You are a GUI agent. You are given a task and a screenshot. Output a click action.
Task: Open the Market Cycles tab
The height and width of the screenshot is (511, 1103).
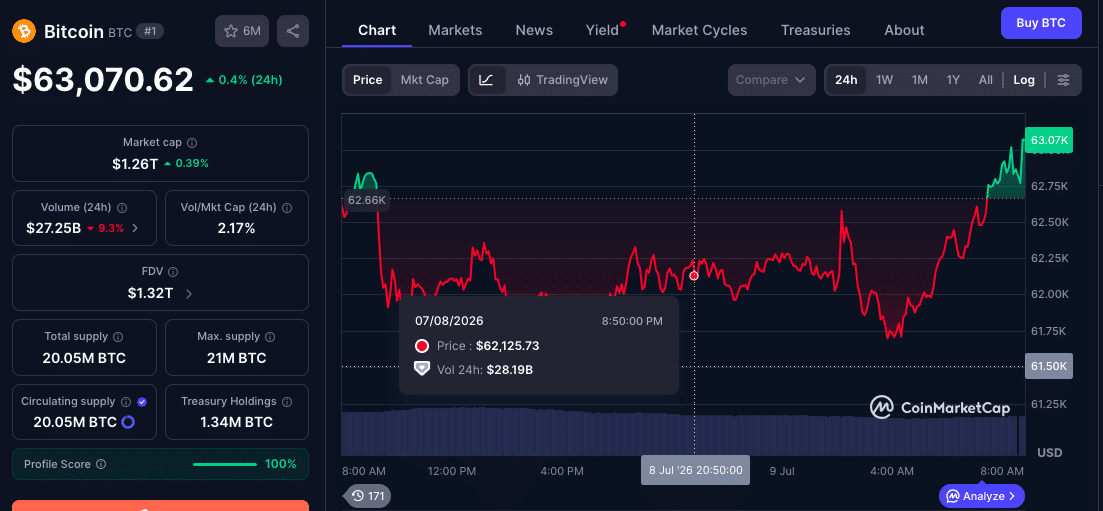pyautogui.click(x=699, y=30)
